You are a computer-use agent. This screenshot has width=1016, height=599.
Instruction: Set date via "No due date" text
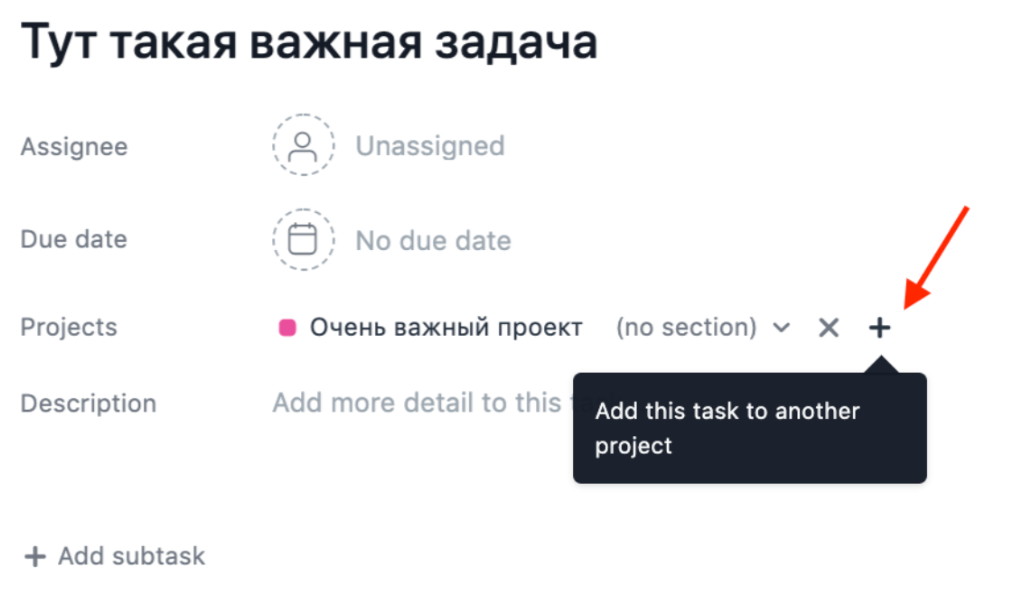pyautogui.click(x=433, y=240)
